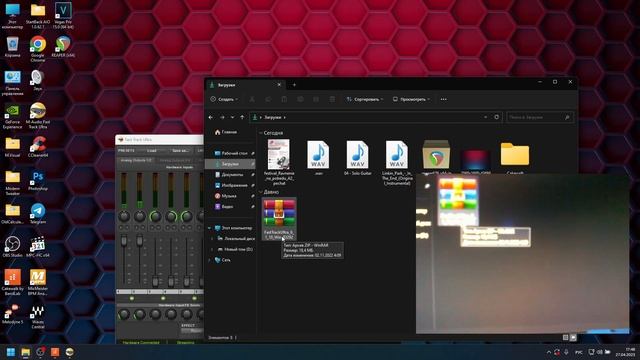Go to Главная in Explorer sidebar
This screenshot has width=640, height=360.
pyautogui.click(x=225, y=132)
